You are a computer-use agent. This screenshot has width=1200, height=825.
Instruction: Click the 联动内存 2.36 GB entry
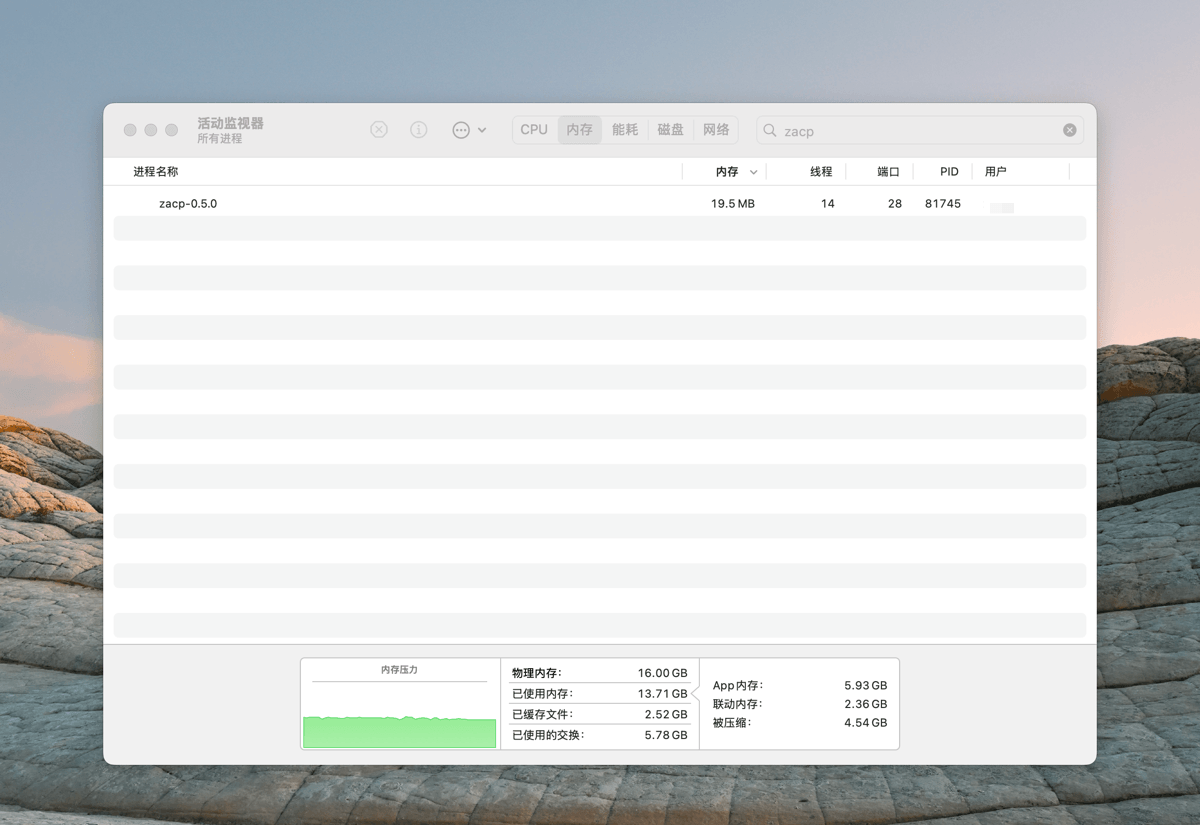(800, 704)
